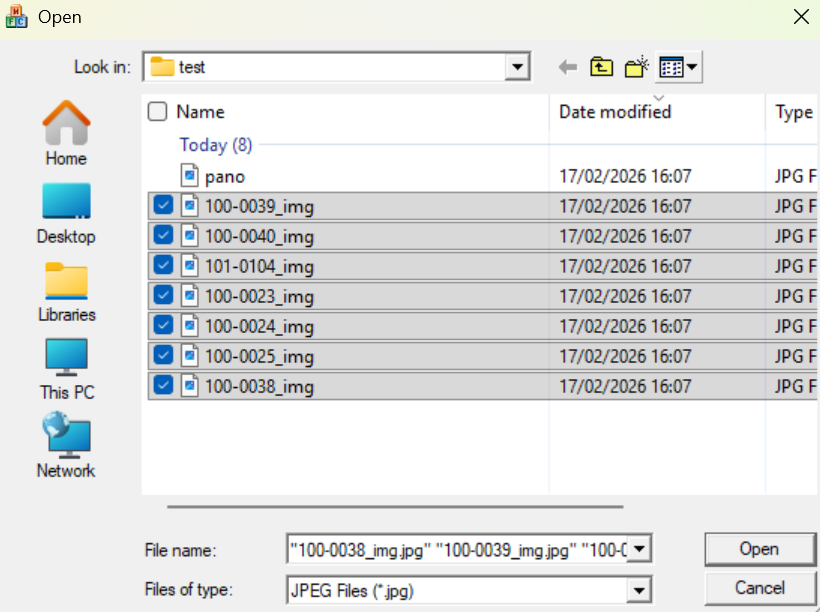
Task: Click the horizontal scrollbar under file list
Action: pyautogui.click(x=395, y=506)
